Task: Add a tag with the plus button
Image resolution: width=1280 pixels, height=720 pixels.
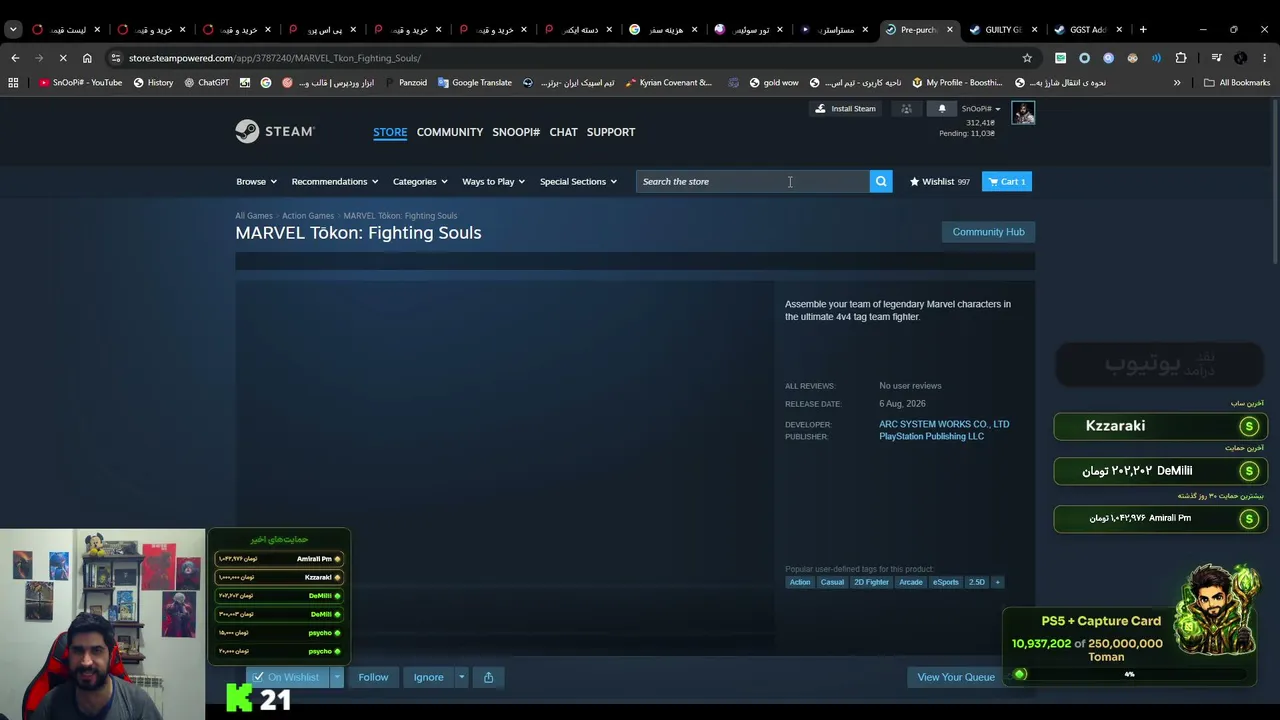Action: [x=997, y=582]
